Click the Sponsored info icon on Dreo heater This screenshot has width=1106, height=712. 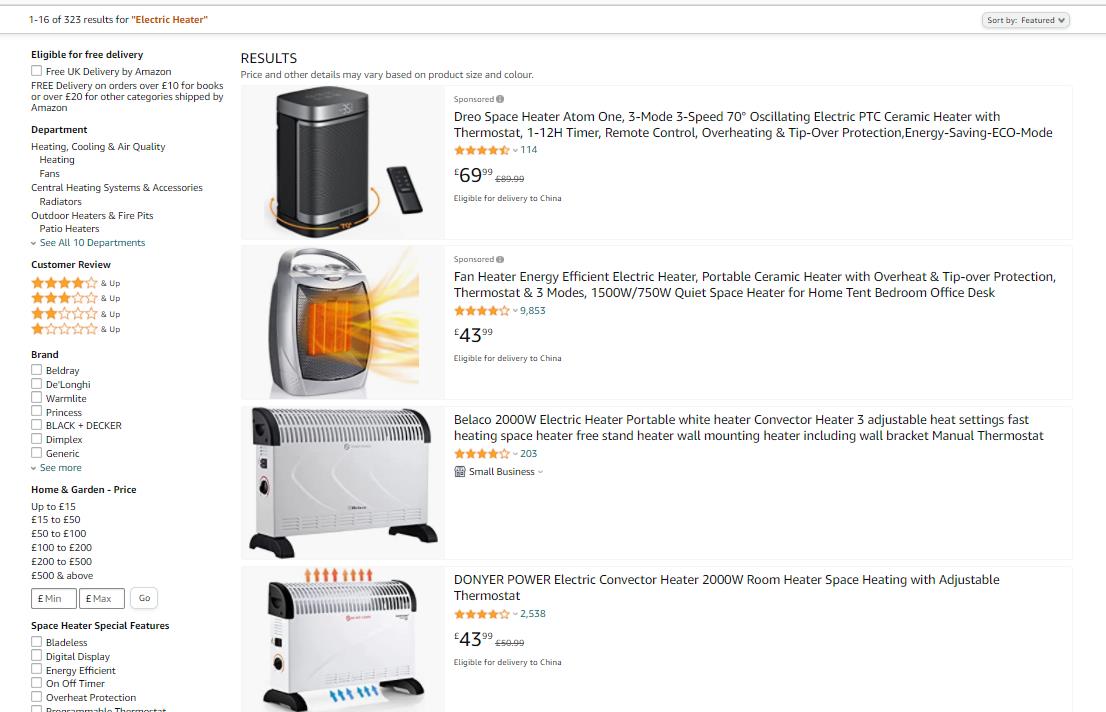(500, 99)
